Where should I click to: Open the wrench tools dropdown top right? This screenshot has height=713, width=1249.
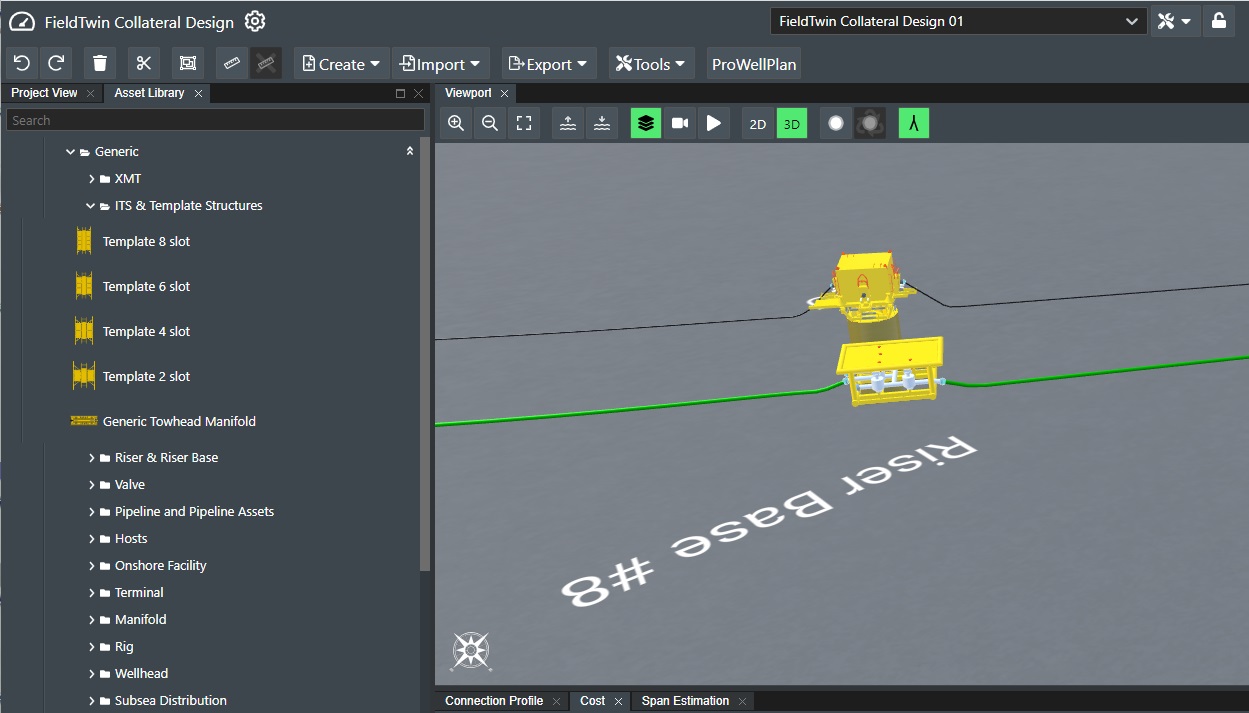(x=1175, y=21)
